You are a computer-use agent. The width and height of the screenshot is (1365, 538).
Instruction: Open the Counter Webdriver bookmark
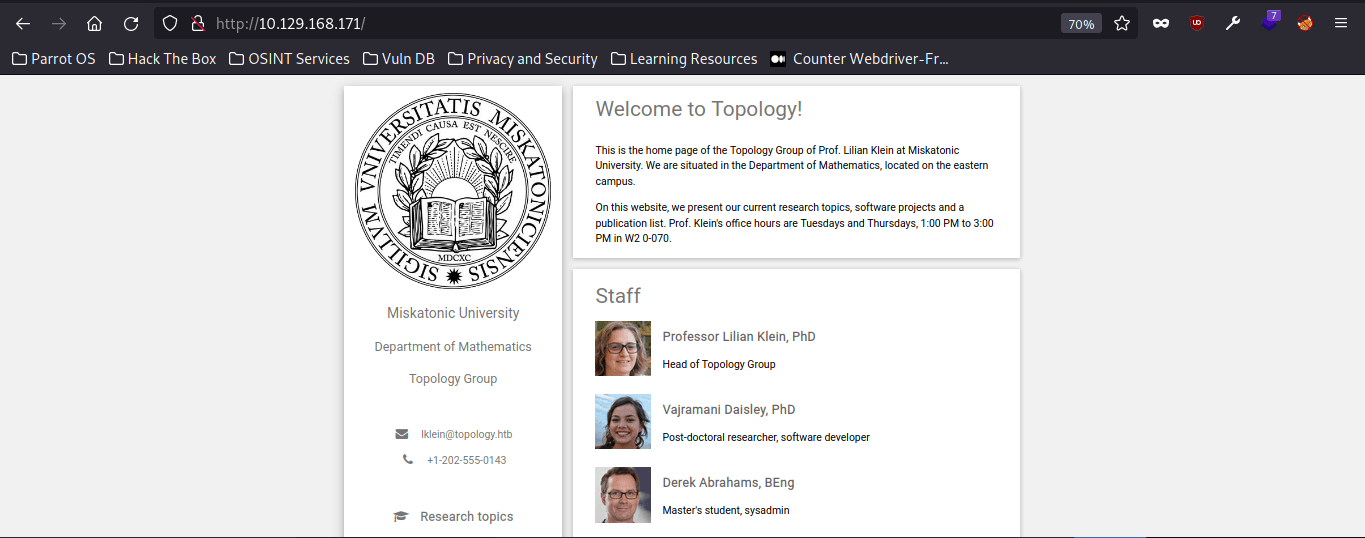(859, 59)
